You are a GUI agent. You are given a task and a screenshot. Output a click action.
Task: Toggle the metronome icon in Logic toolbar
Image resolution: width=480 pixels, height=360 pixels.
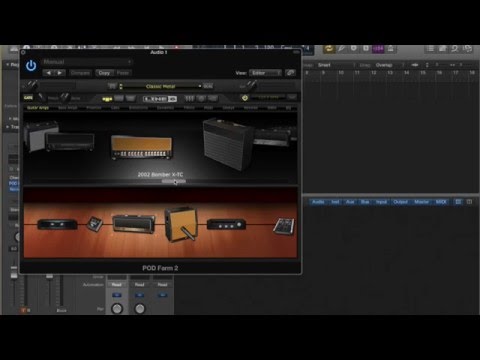(x=390, y=49)
